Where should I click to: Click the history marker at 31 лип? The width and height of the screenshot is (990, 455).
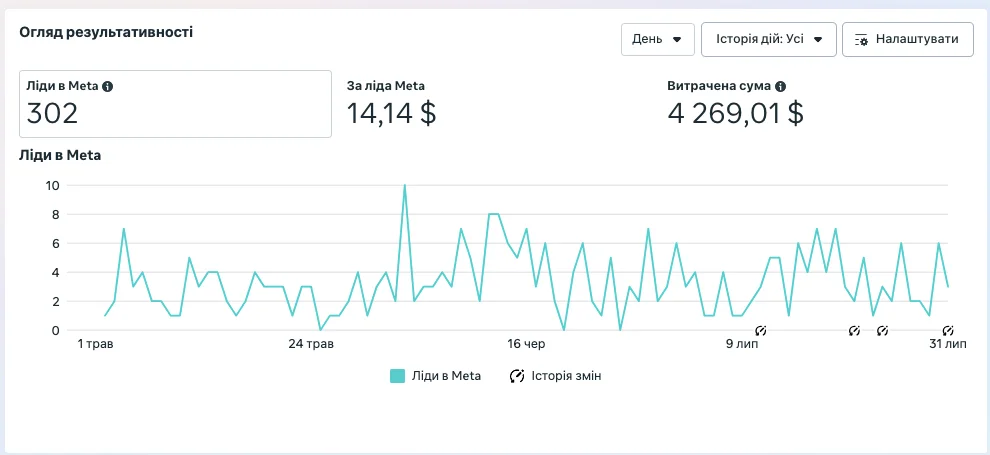pyautogui.click(x=948, y=330)
